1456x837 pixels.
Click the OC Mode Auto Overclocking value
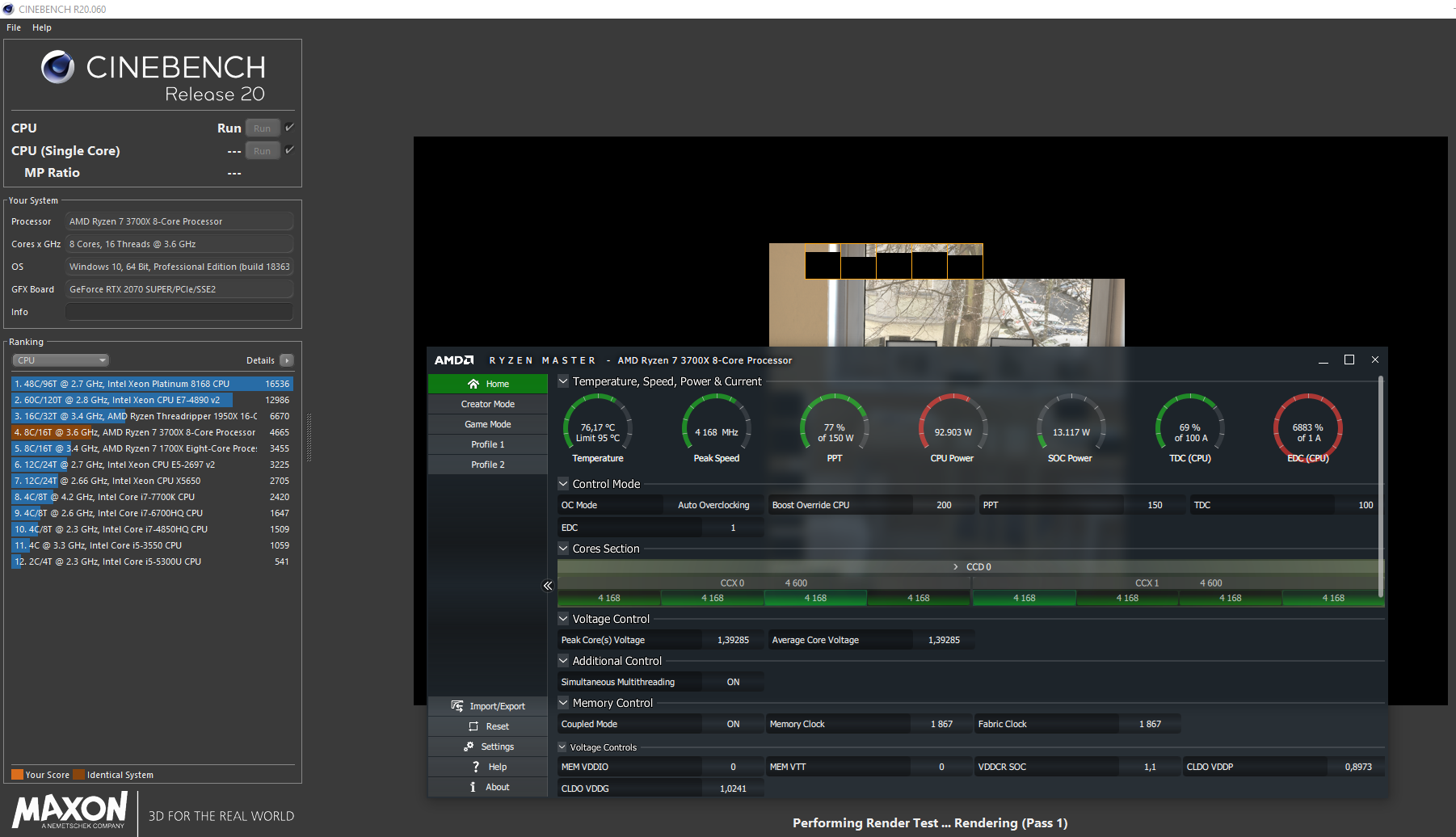tap(713, 505)
